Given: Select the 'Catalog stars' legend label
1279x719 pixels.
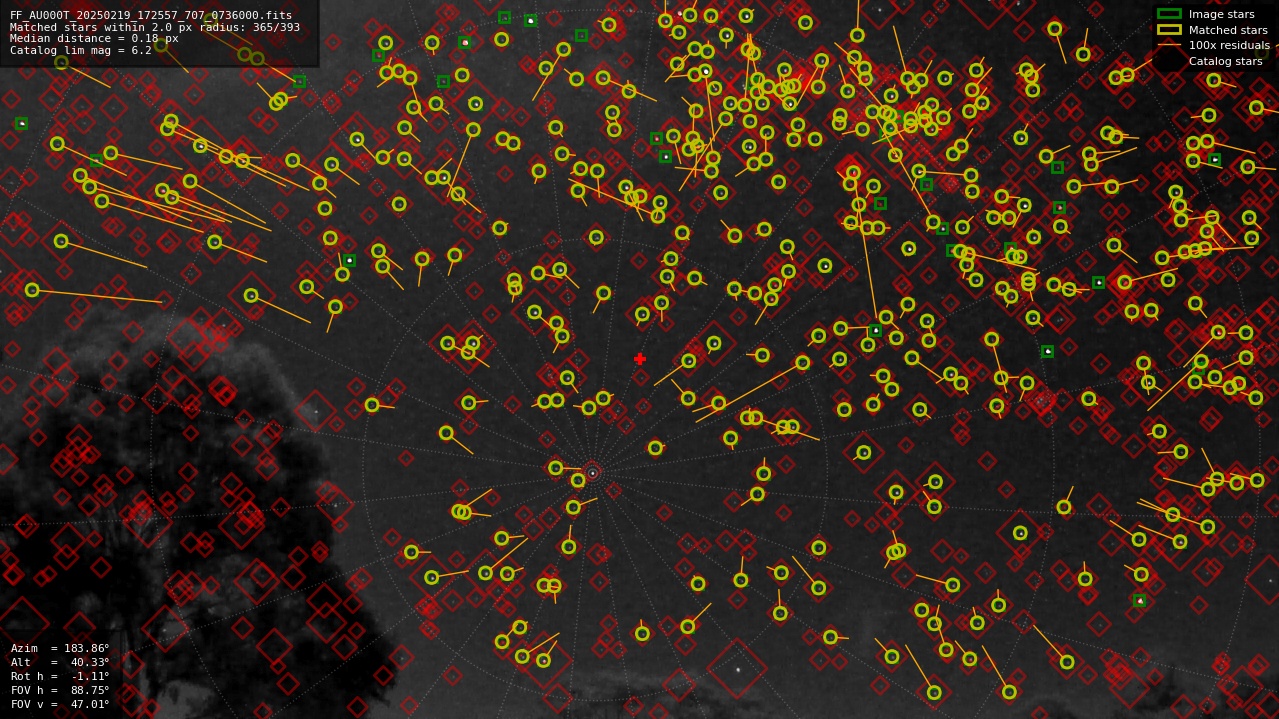Looking at the screenshot, I should pos(1225,62).
